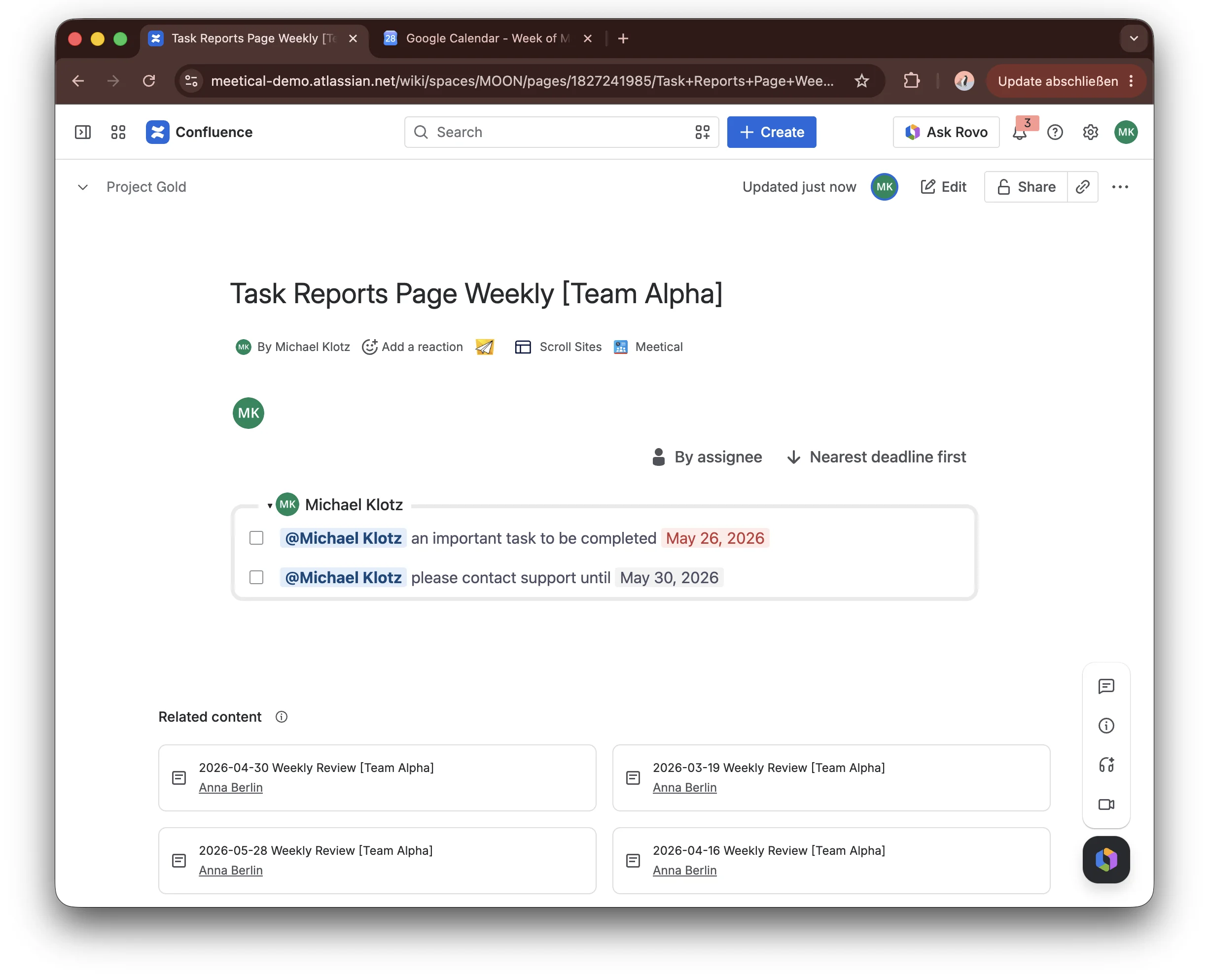1209x980 pixels.
Task: Open Scroll Sites from the byline
Action: 558,347
